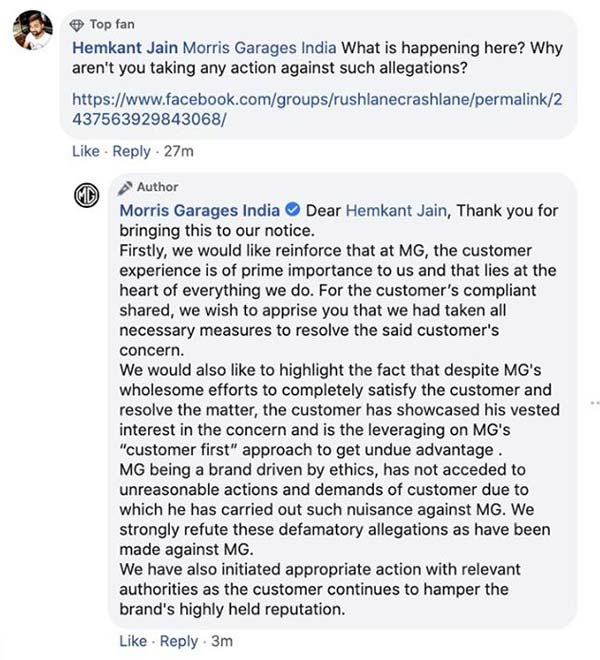
Task: Click the Author label text
Action: (x=157, y=186)
